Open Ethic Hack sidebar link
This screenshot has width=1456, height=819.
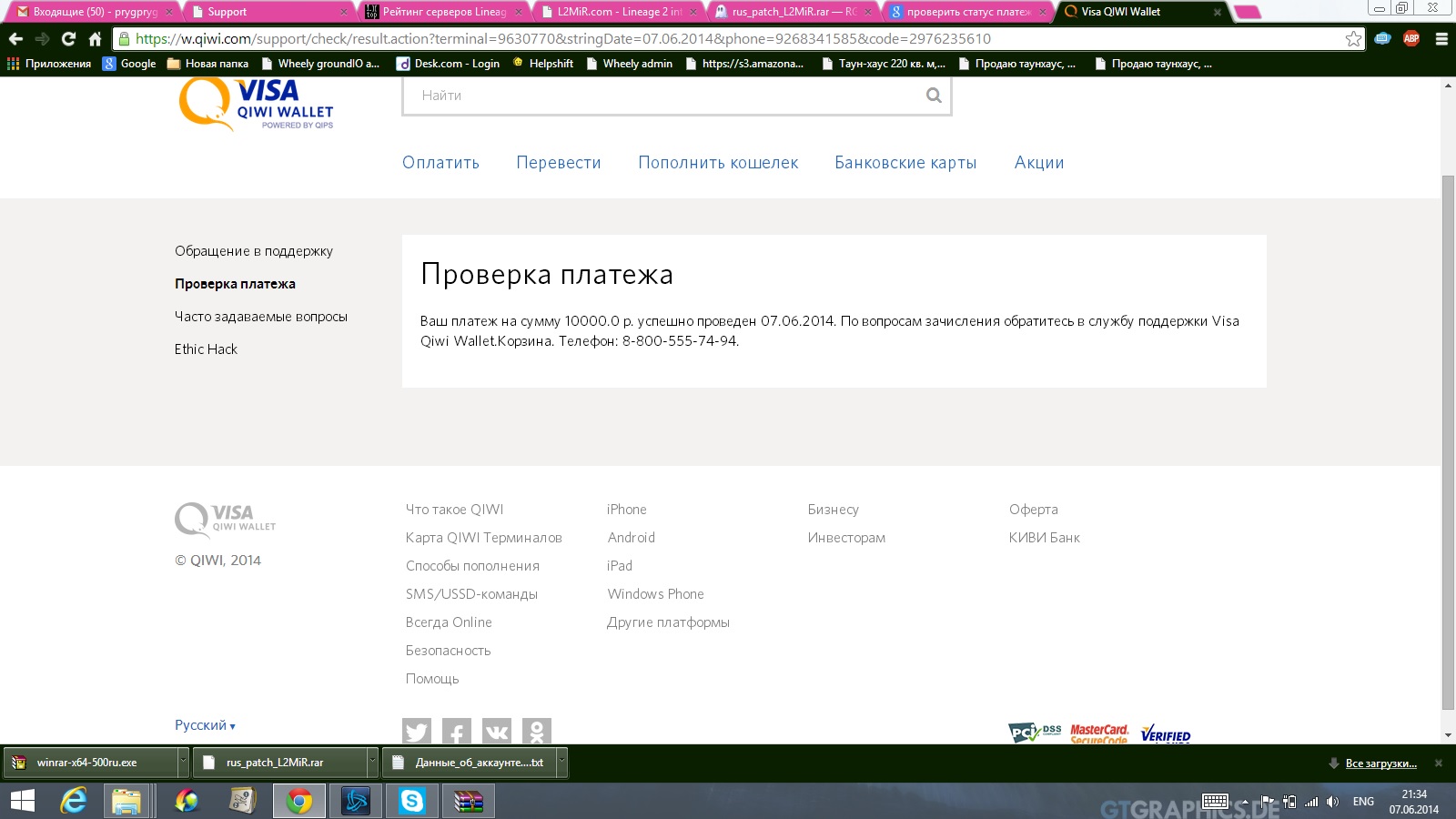(206, 349)
